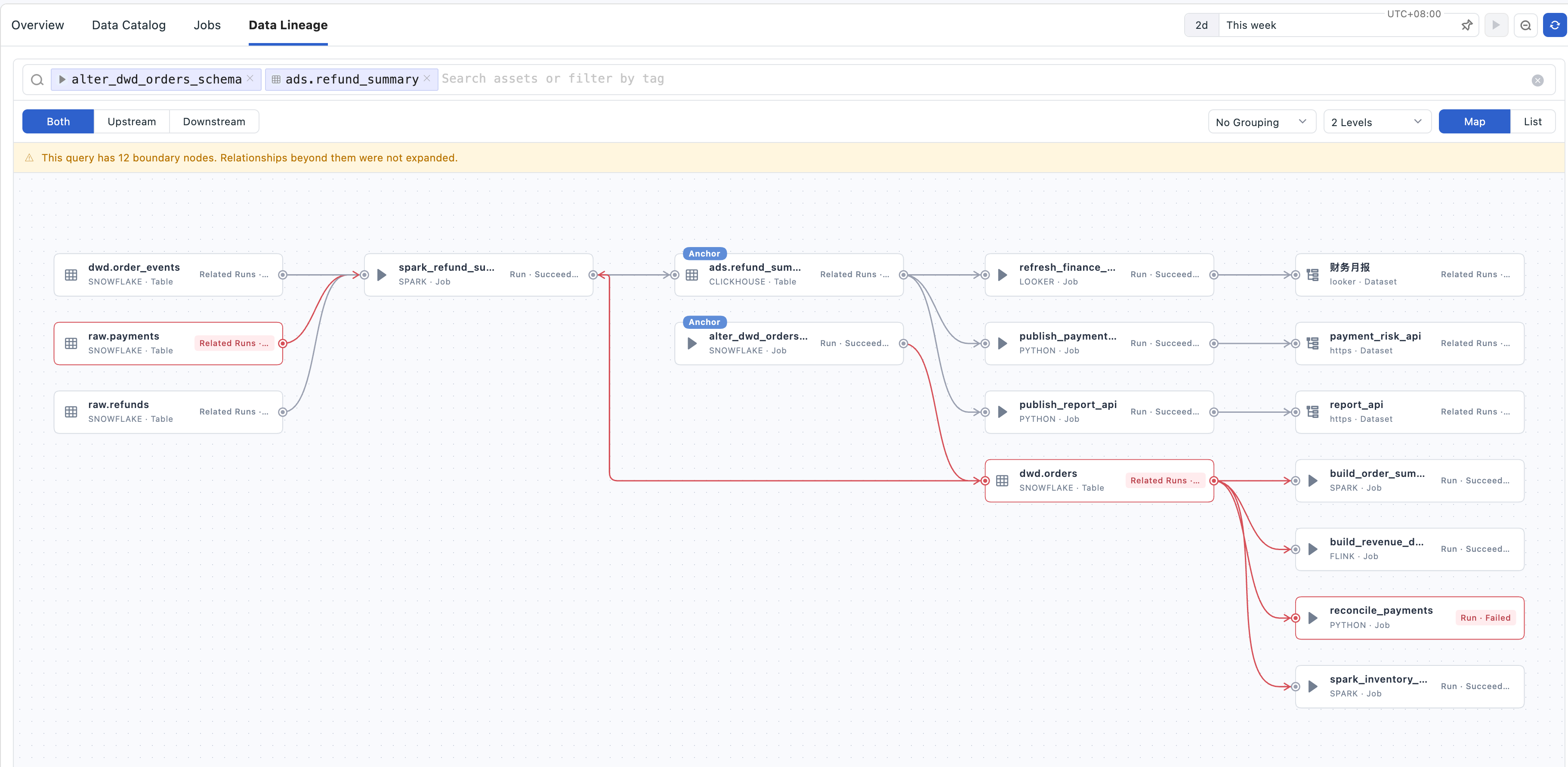Click the table icon of dwd.order_events node

pyautogui.click(x=71, y=275)
